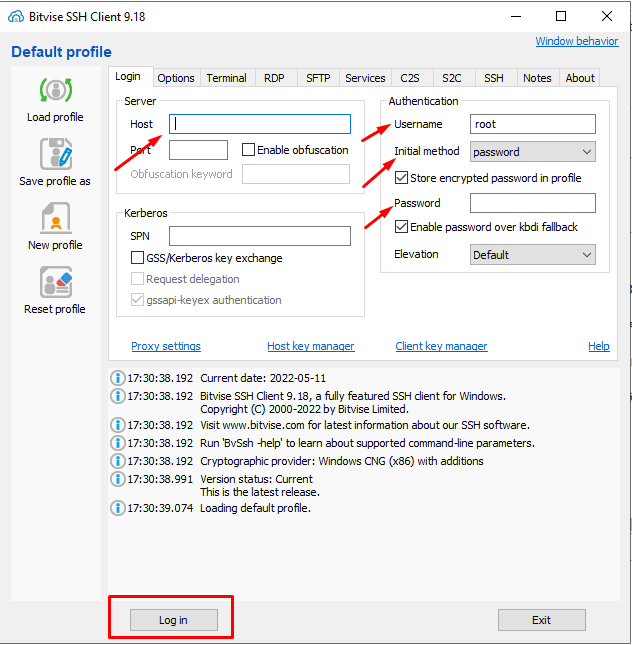
Task: Expand the Initial method dropdown
Action: click(x=532, y=152)
